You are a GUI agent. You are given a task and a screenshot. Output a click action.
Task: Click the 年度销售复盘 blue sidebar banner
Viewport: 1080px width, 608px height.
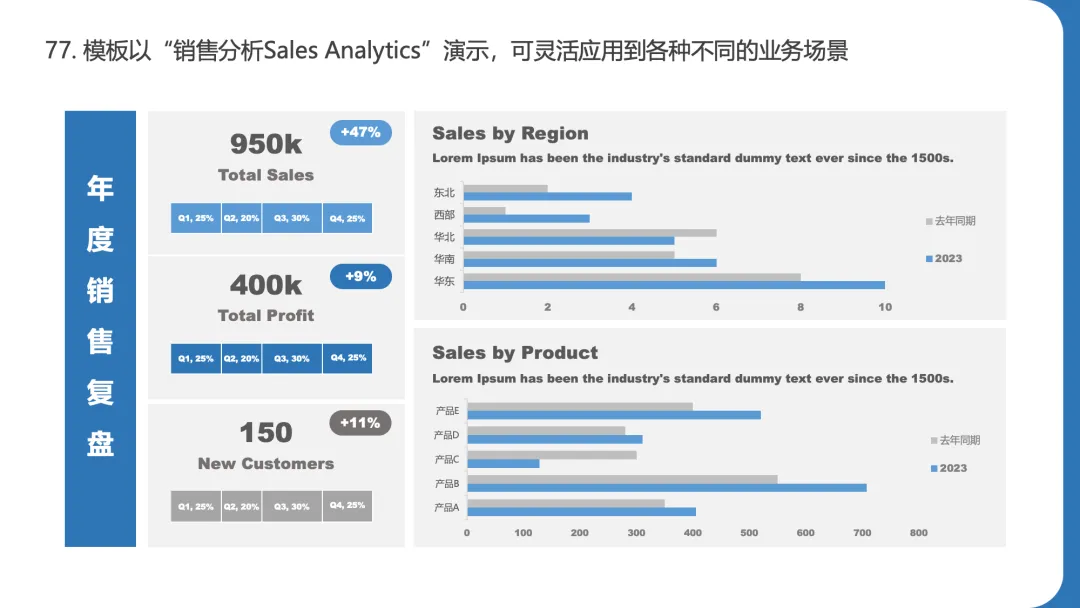101,328
